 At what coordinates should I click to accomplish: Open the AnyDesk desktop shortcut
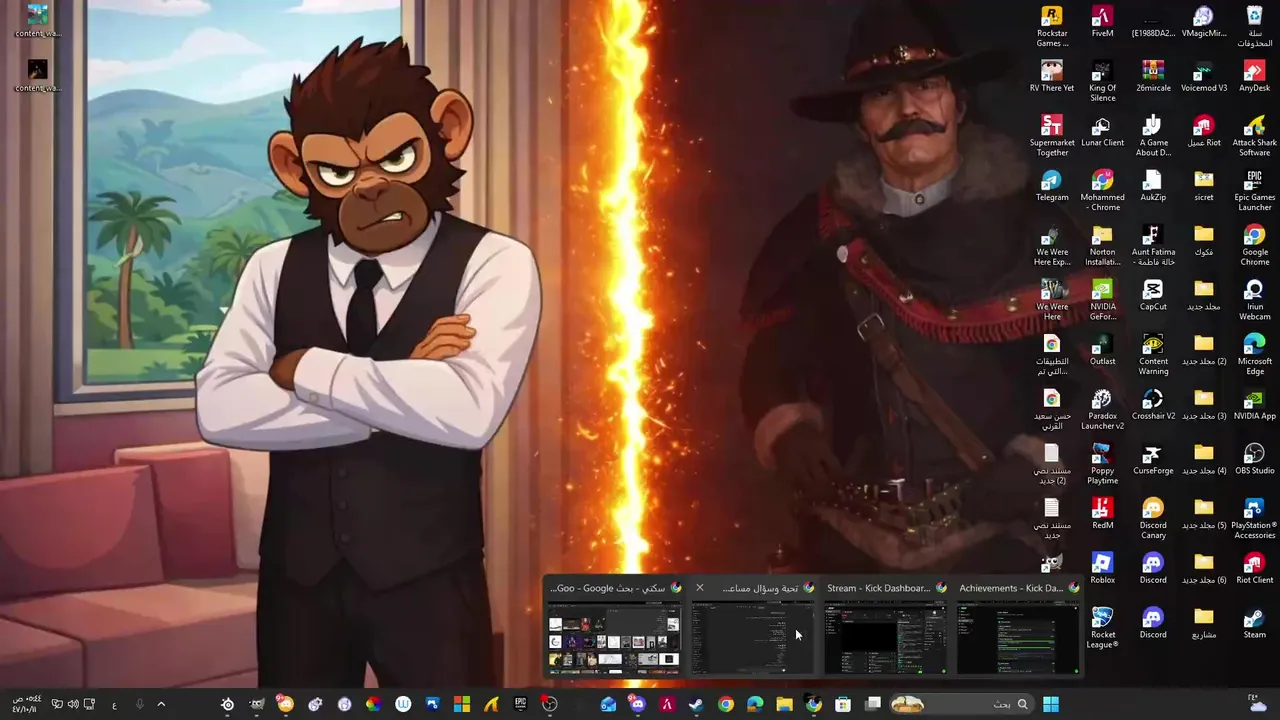[1254, 77]
